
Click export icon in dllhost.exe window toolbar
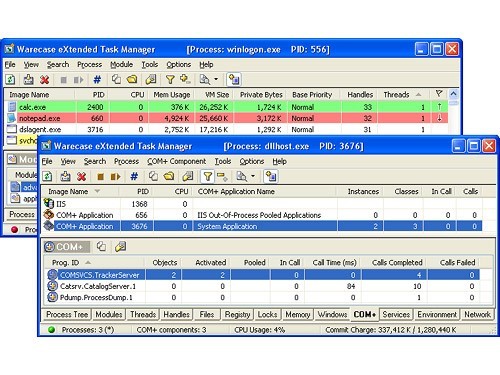65,176
